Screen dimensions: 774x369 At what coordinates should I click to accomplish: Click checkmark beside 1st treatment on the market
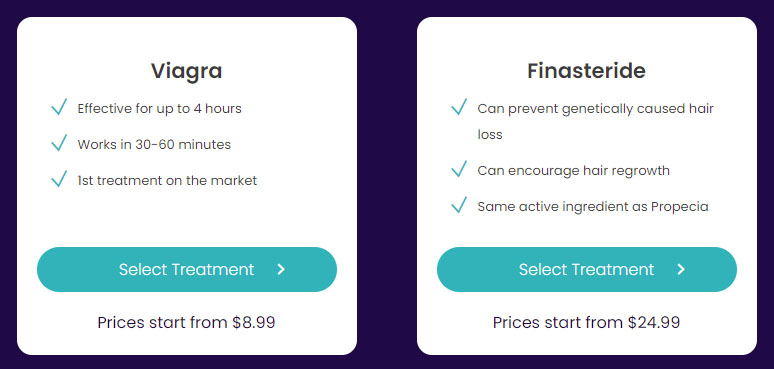click(x=59, y=179)
